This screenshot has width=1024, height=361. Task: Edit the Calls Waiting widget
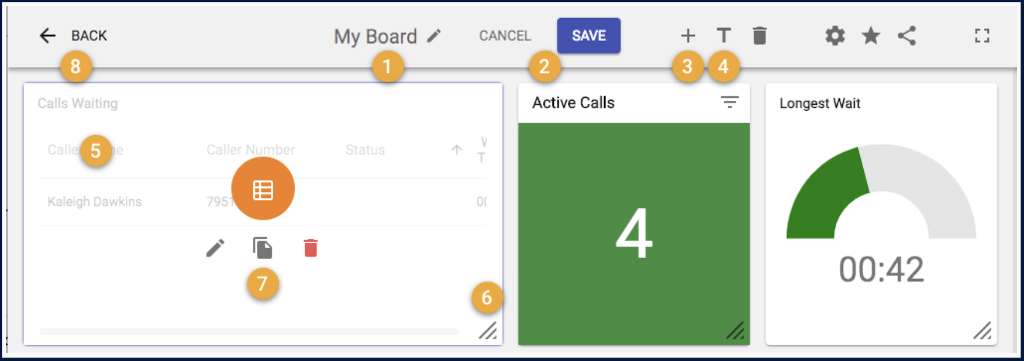pyautogui.click(x=215, y=248)
